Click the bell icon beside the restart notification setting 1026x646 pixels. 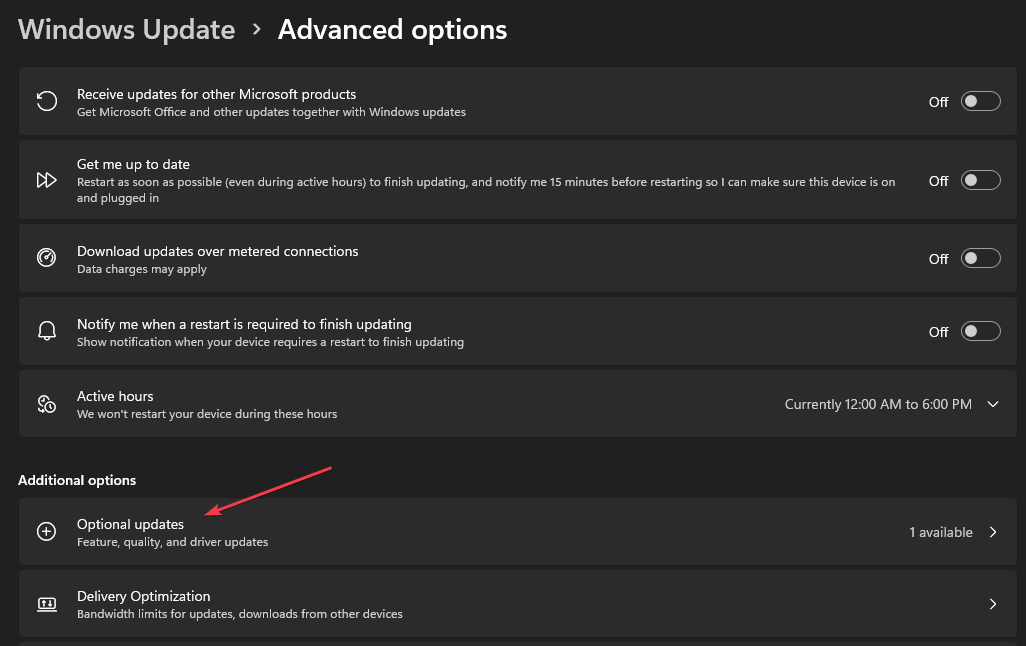click(46, 331)
